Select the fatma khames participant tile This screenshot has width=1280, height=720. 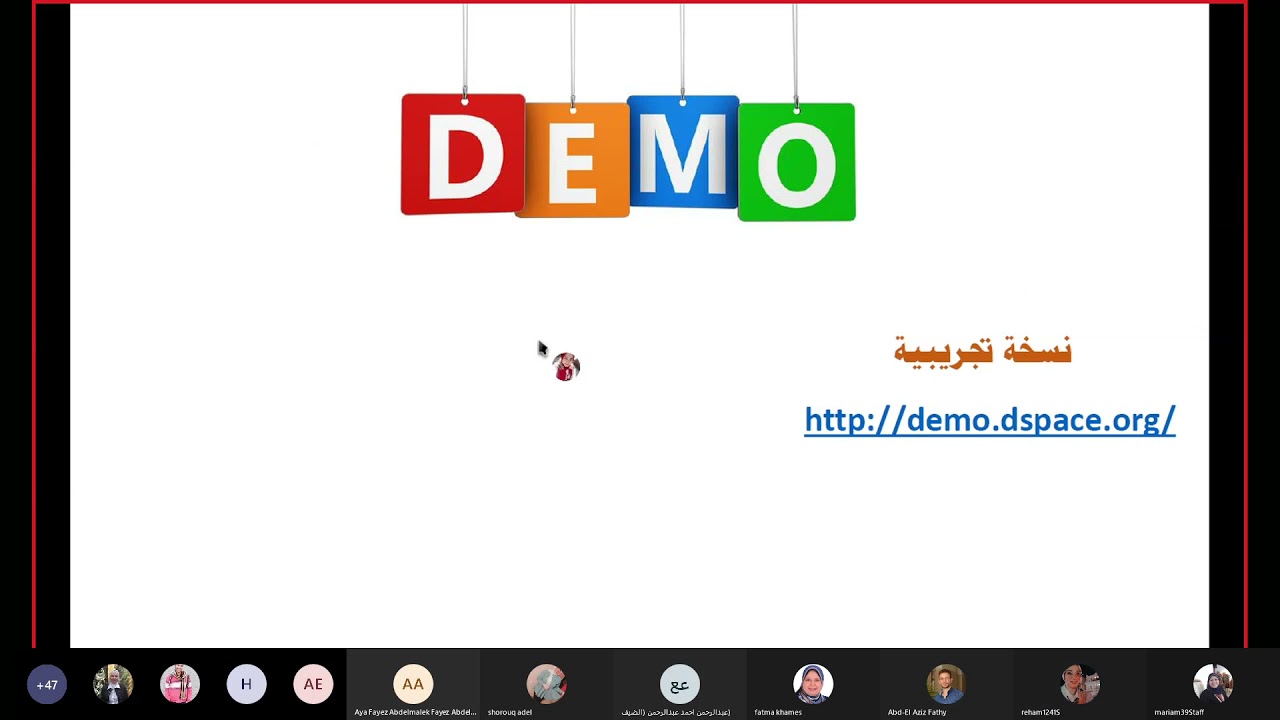(x=812, y=685)
